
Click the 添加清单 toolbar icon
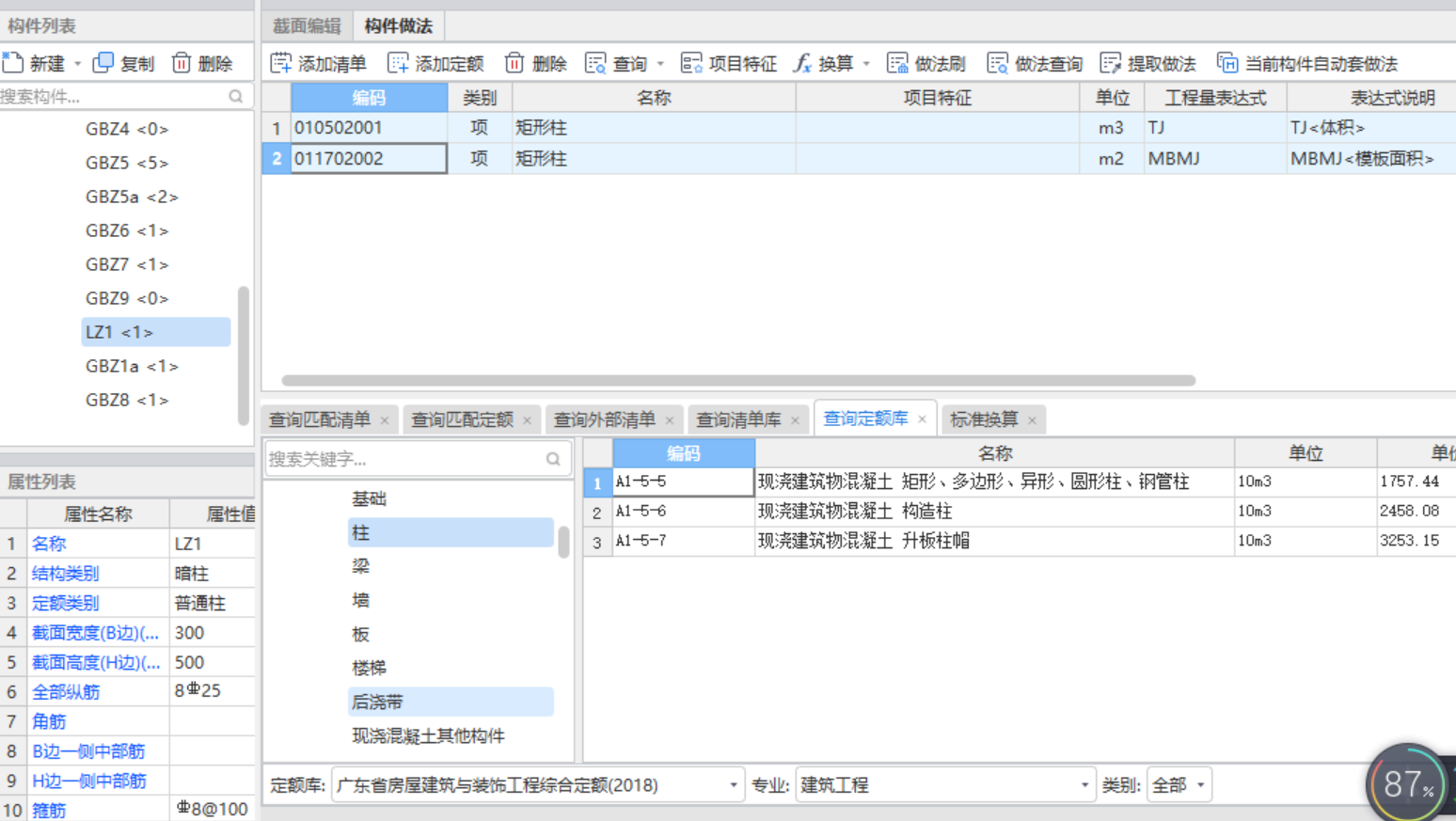(280, 63)
